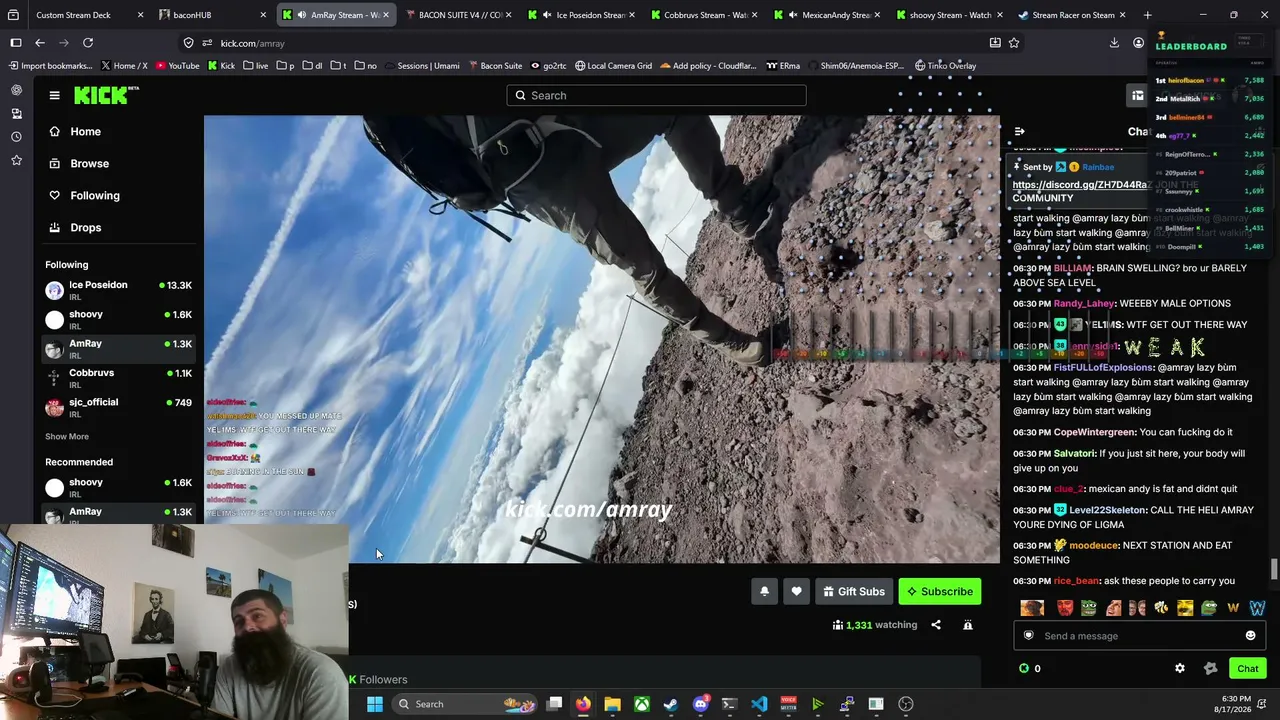
Task: Open Firefox from the taskbar
Action: (x=583, y=704)
